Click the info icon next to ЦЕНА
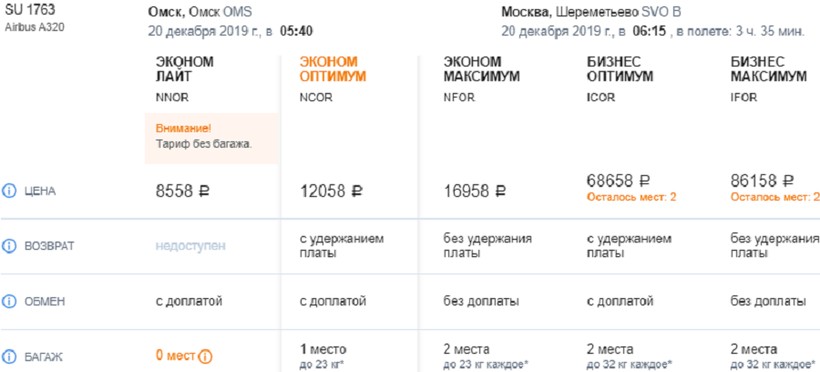The image size is (820, 372). point(9,191)
